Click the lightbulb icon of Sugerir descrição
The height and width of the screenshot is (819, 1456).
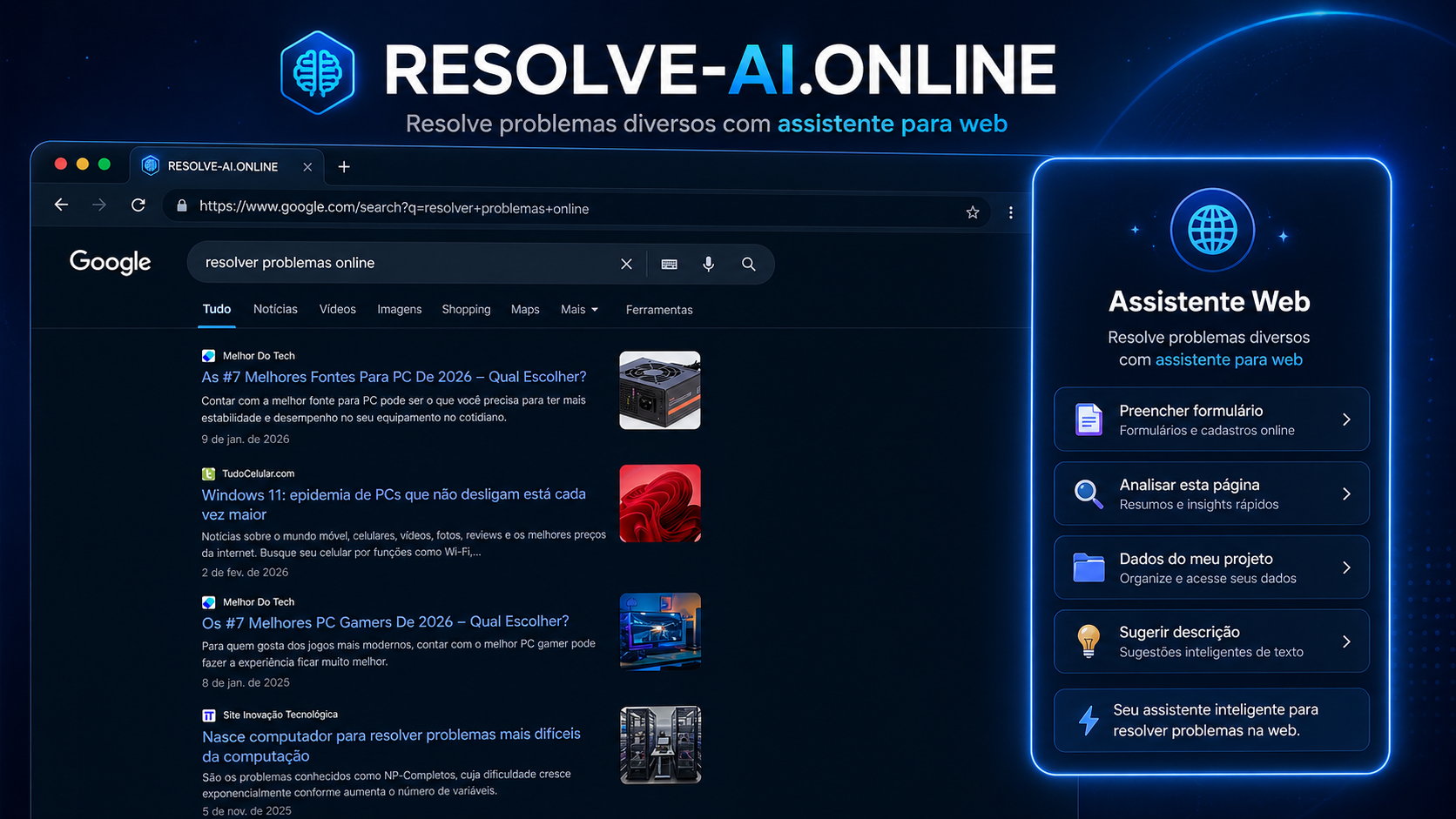tap(1089, 641)
